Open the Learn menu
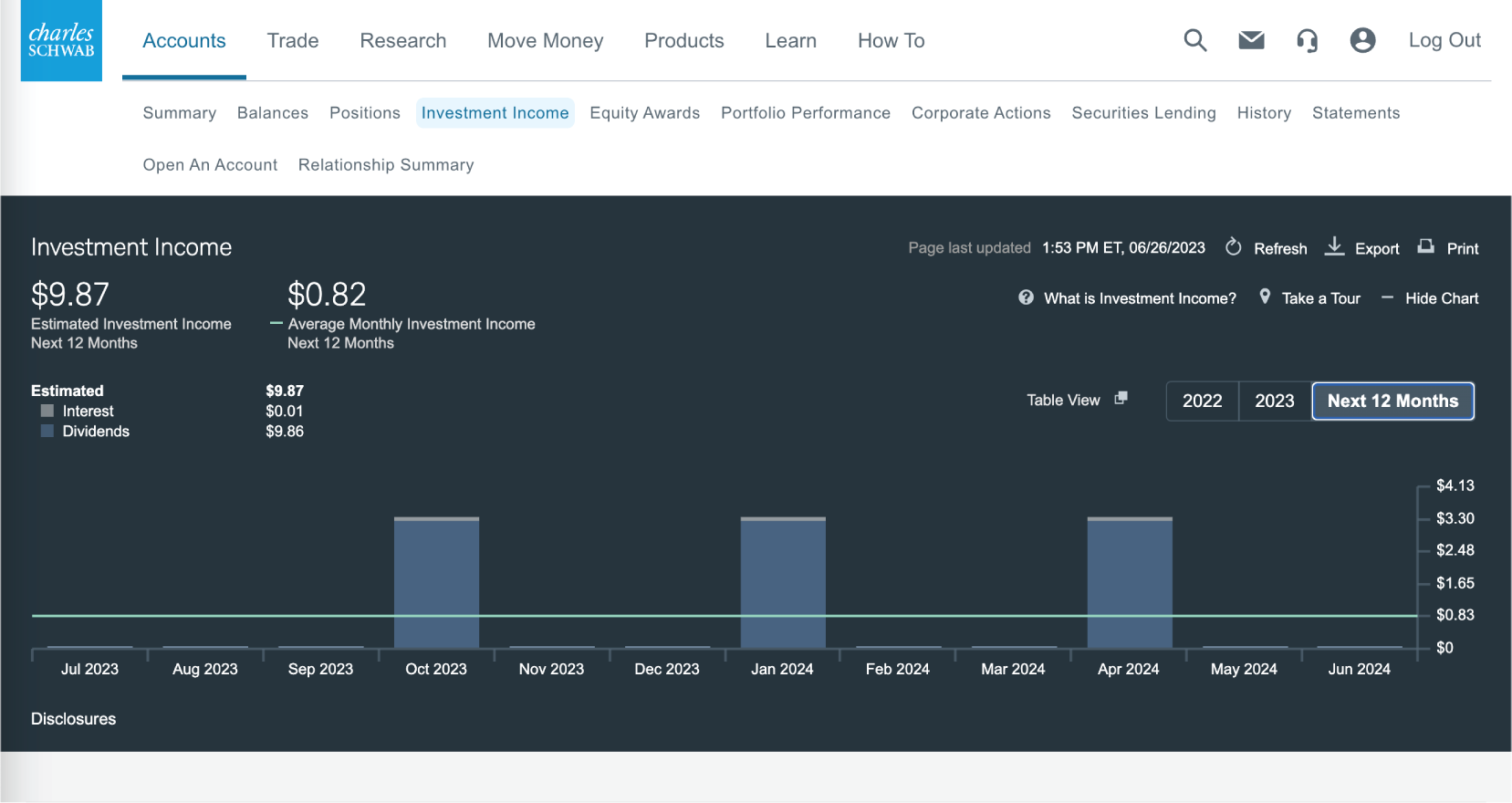The width and height of the screenshot is (1512, 803). click(791, 41)
